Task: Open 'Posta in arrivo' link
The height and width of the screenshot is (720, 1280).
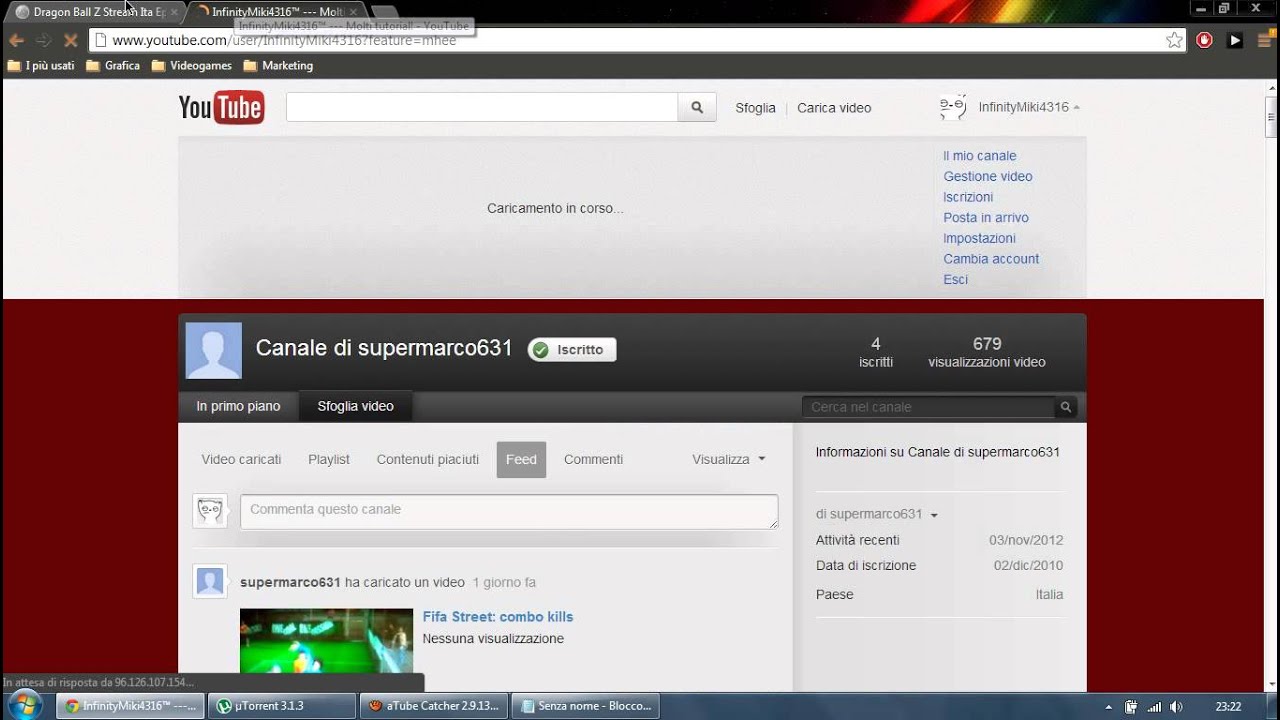Action: click(986, 218)
